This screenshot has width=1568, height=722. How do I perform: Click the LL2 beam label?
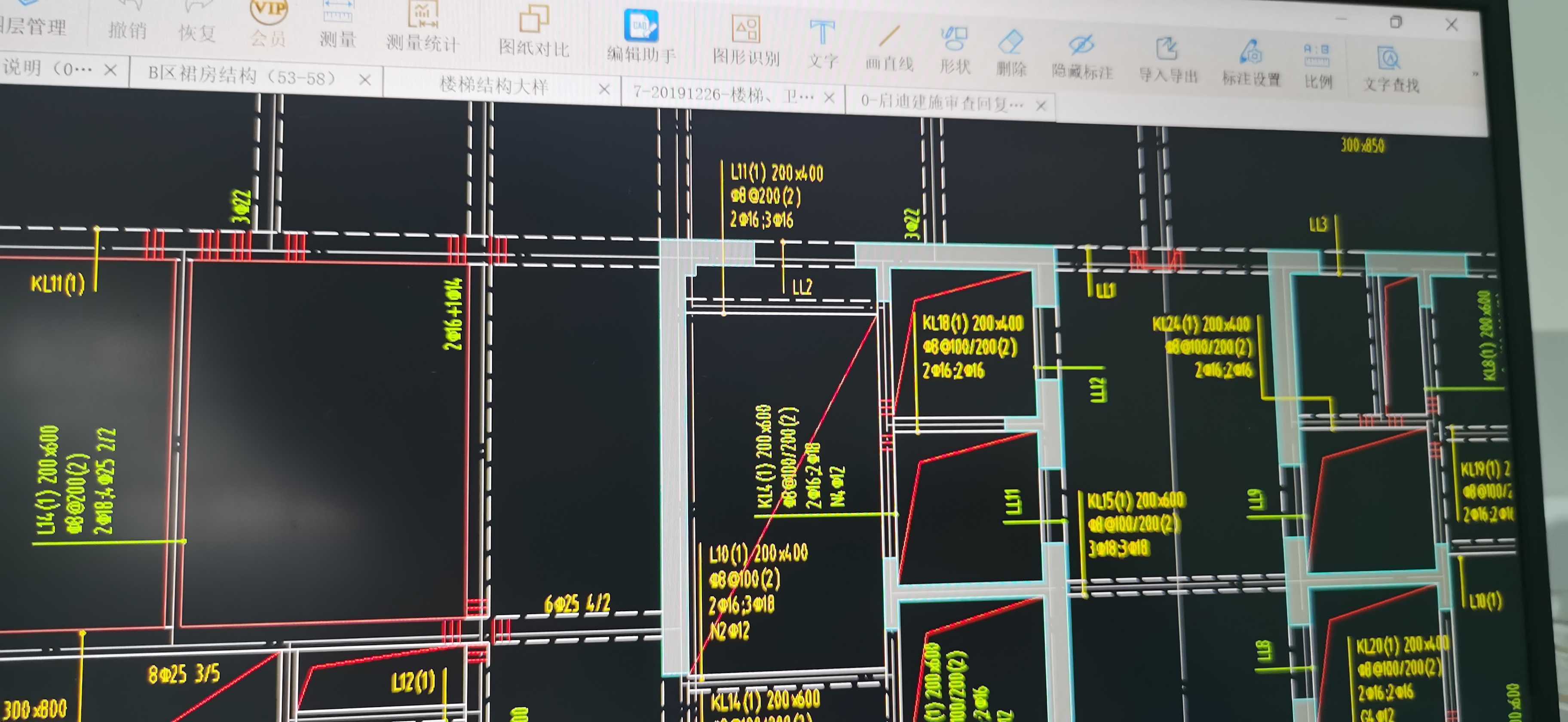[802, 287]
